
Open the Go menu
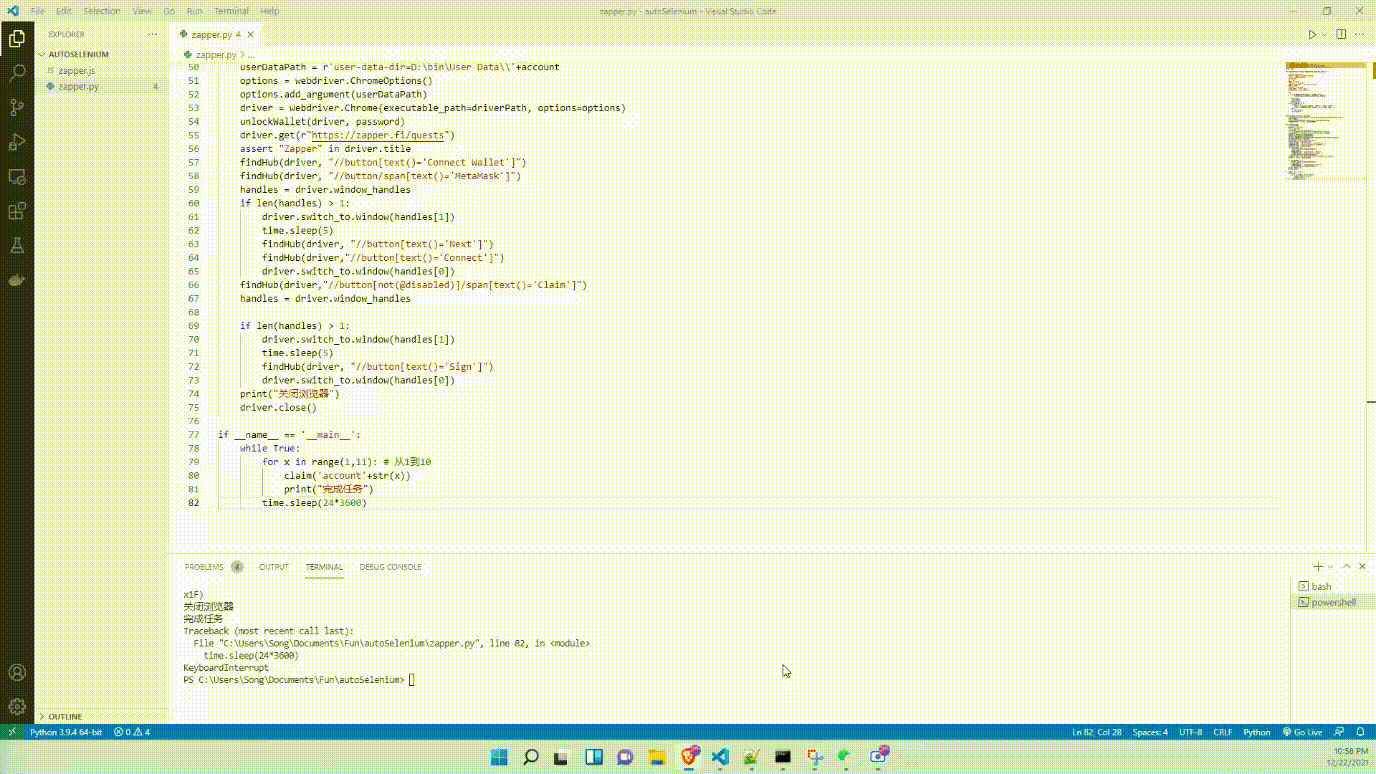(168, 11)
